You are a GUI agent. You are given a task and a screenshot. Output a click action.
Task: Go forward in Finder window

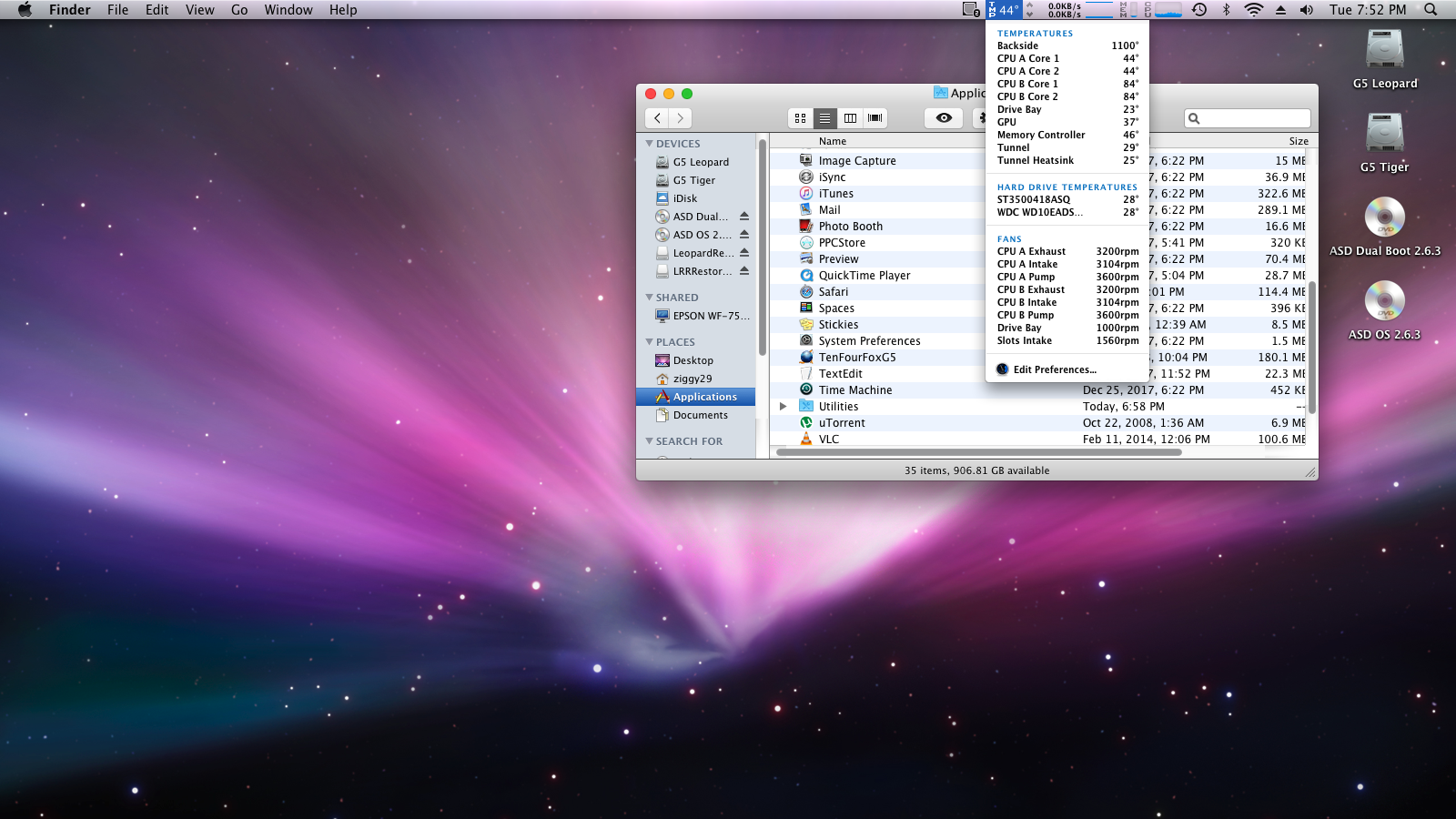[x=681, y=118]
